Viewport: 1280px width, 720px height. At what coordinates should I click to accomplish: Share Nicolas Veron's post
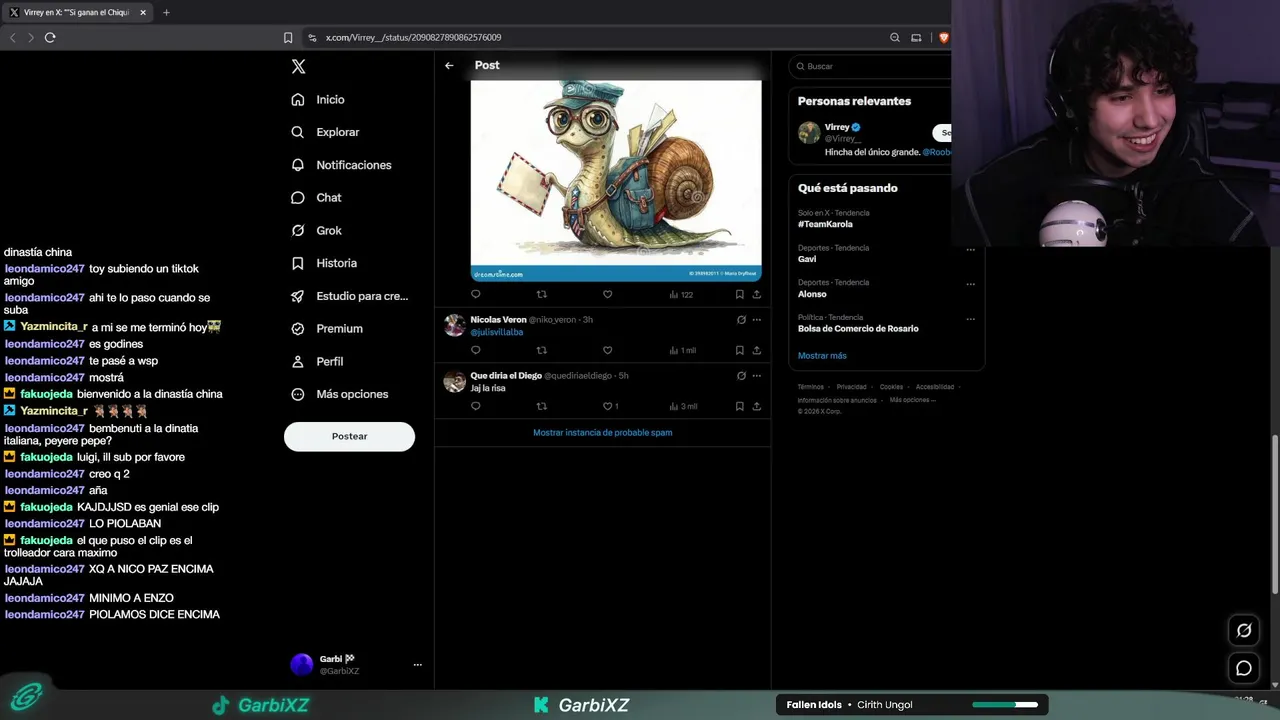[756, 351]
